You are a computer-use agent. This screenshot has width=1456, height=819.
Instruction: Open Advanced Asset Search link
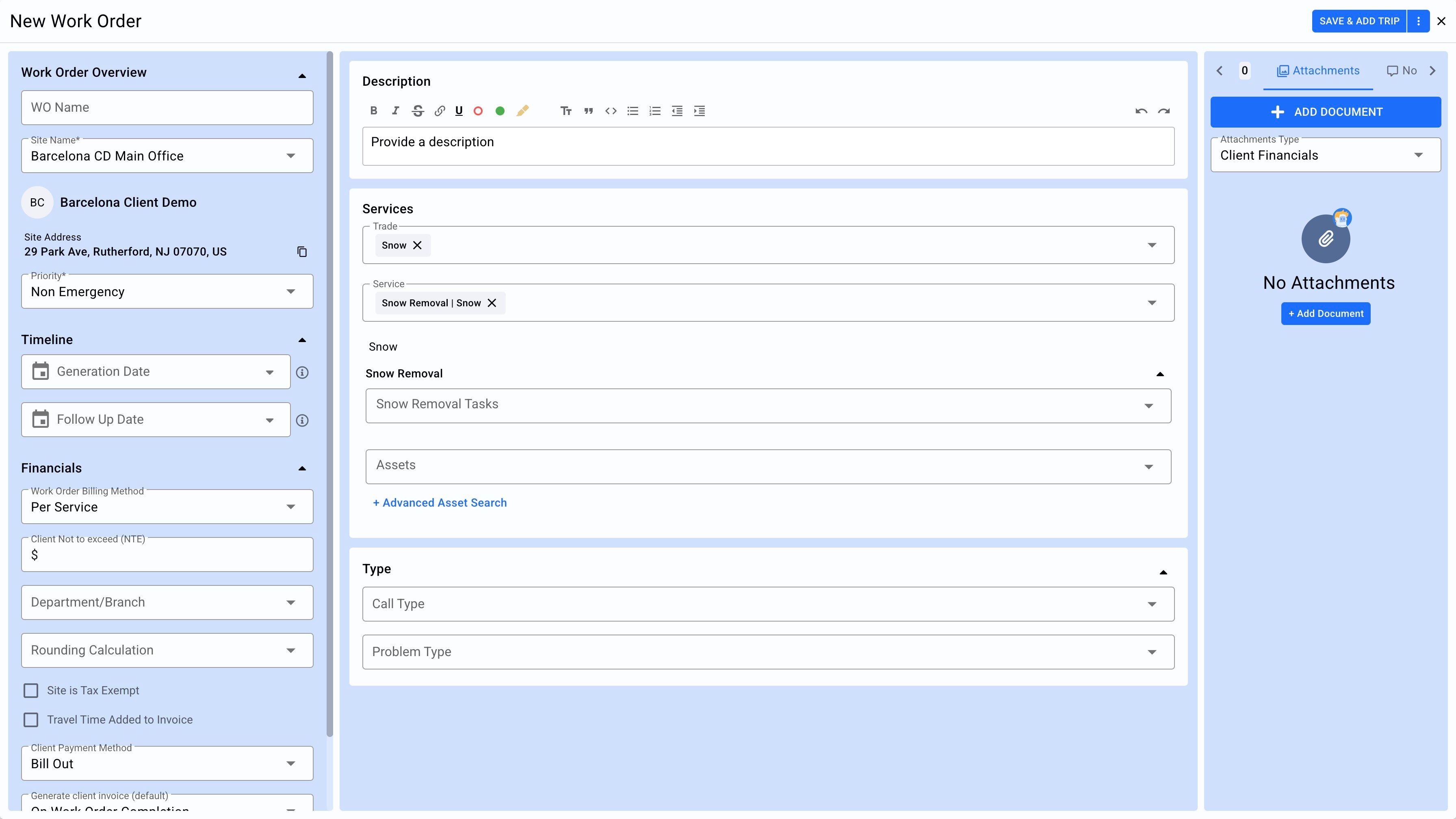point(440,503)
